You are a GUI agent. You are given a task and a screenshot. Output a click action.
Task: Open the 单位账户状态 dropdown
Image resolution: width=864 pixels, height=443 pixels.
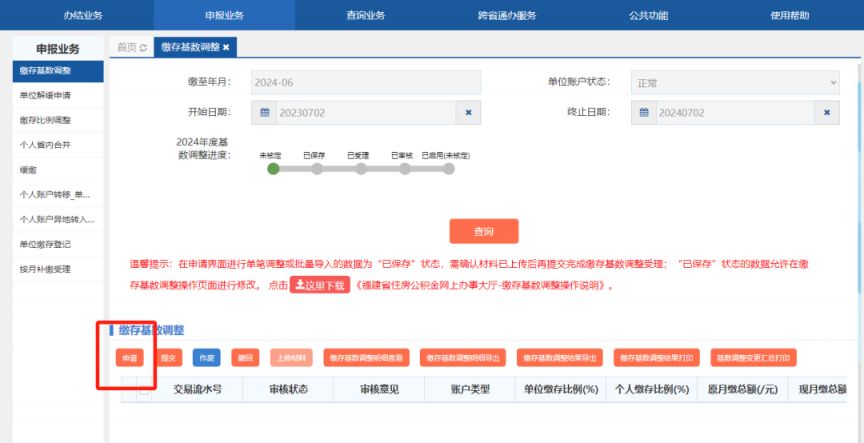coord(734,83)
